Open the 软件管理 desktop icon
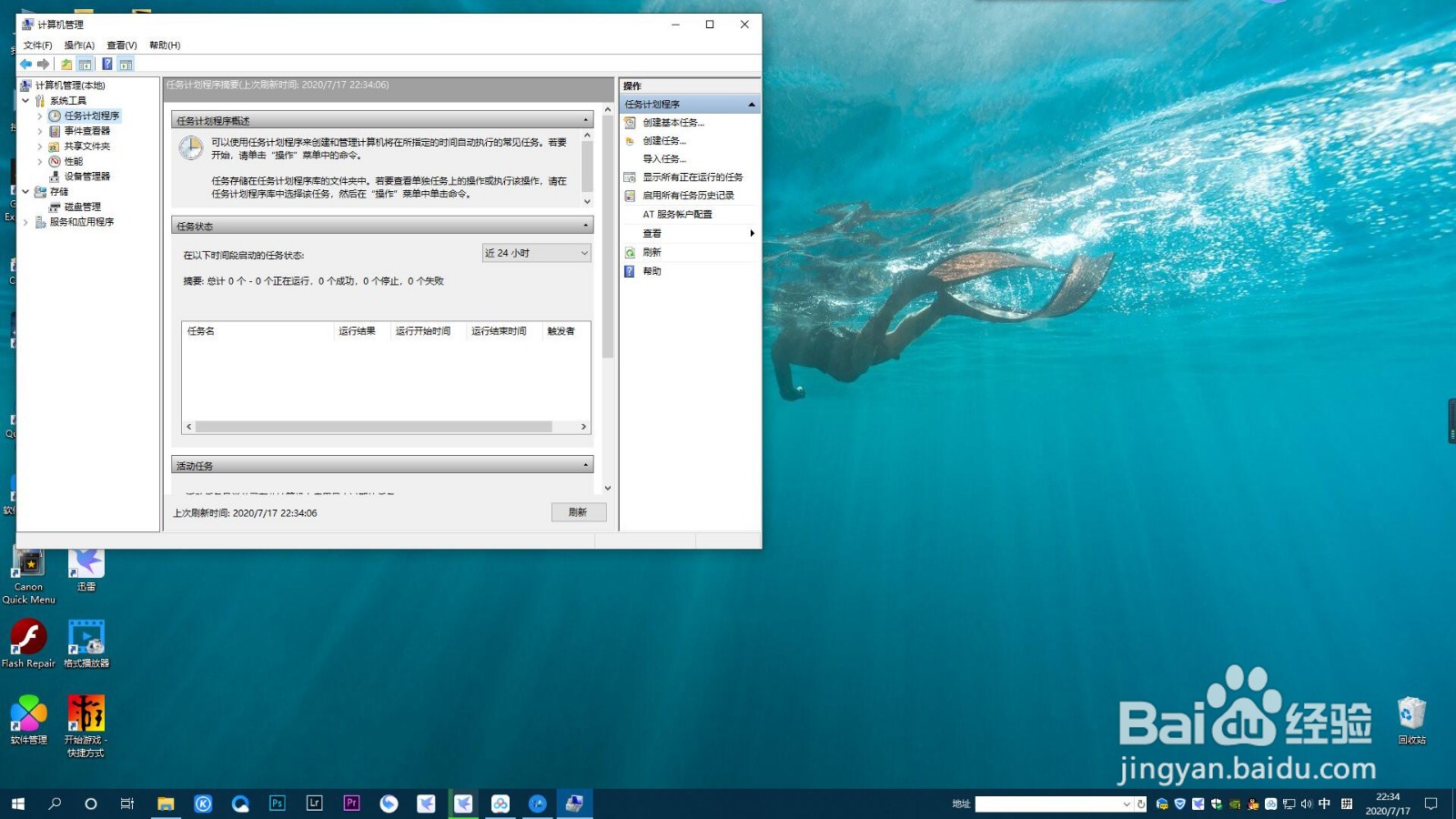Screen dimensions: 1456x819 click(28, 720)
